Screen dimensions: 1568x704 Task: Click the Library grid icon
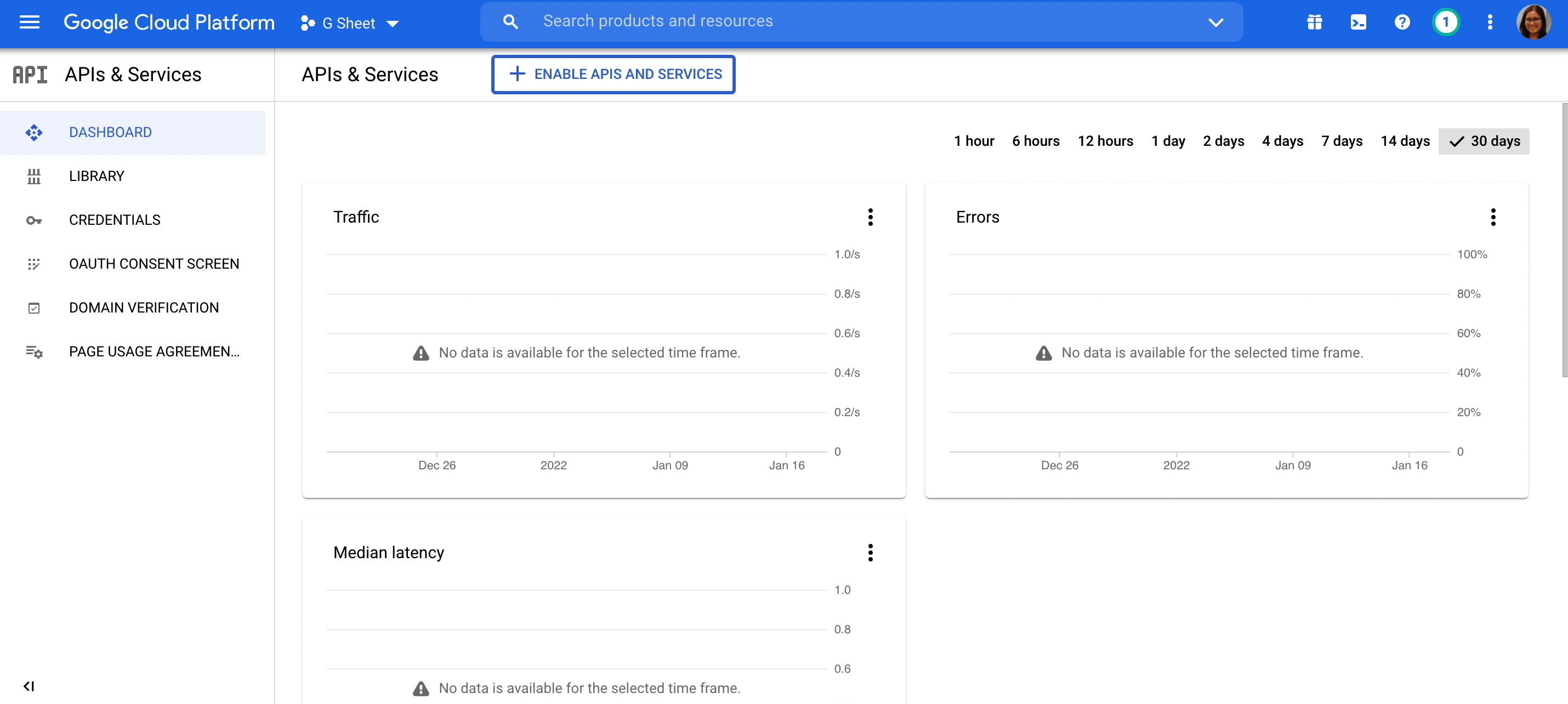point(33,177)
